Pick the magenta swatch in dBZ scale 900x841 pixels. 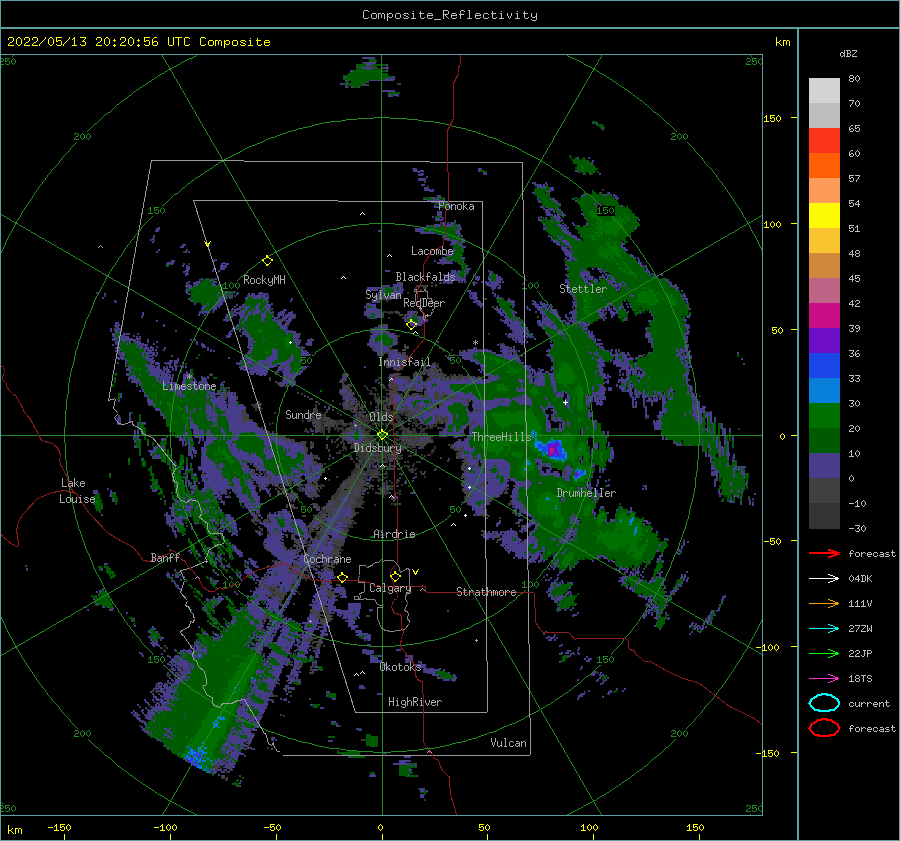point(824,315)
